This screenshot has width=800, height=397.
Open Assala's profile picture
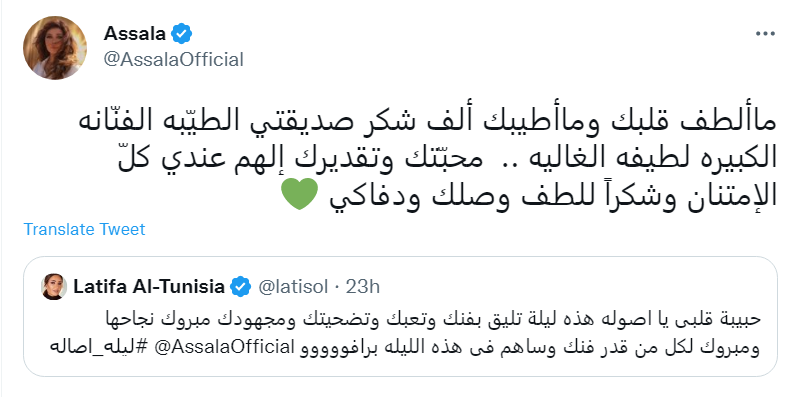tap(55, 48)
